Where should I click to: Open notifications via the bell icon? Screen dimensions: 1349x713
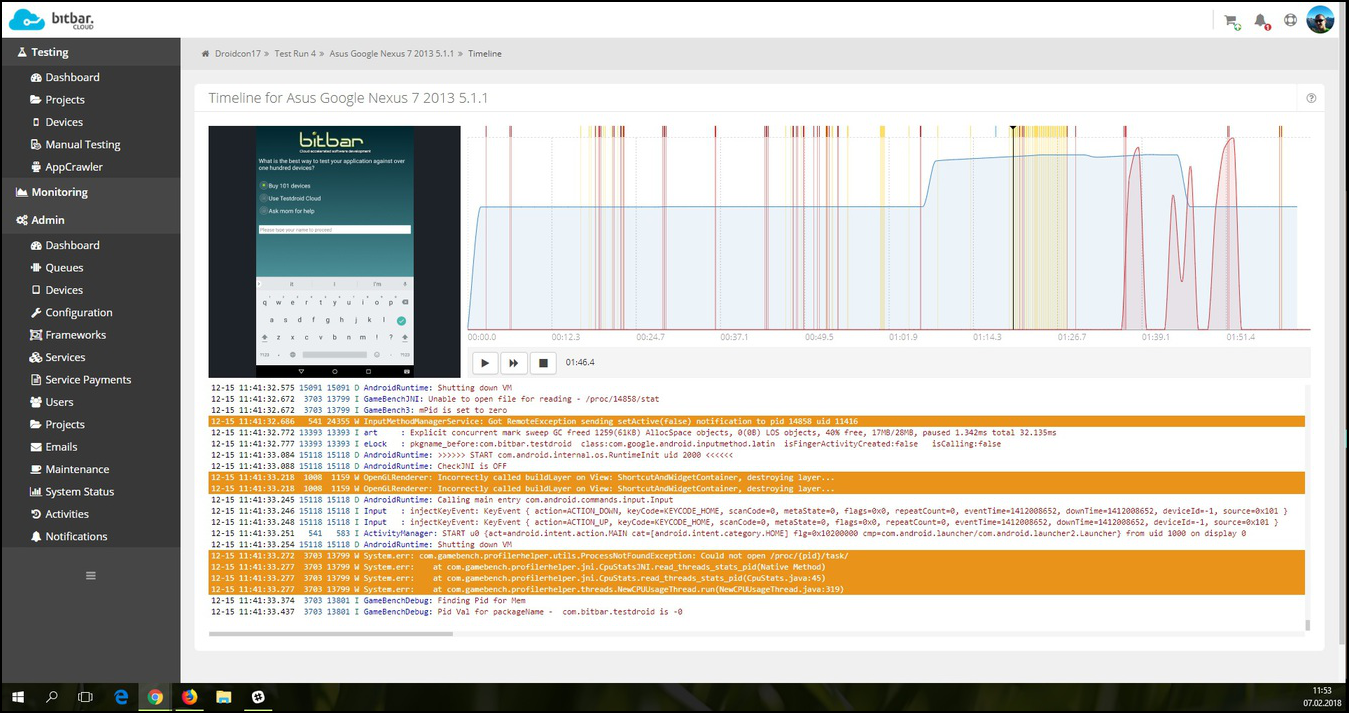click(x=1260, y=19)
